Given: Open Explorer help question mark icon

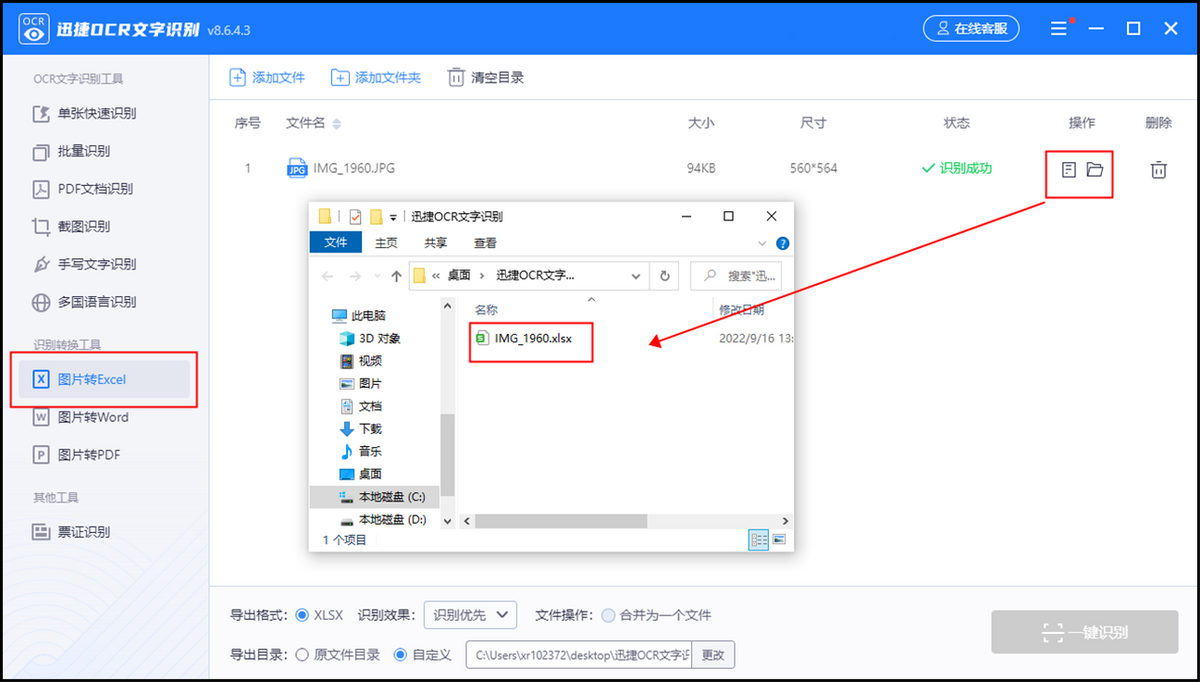Looking at the screenshot, I should (x=783, y=243).
